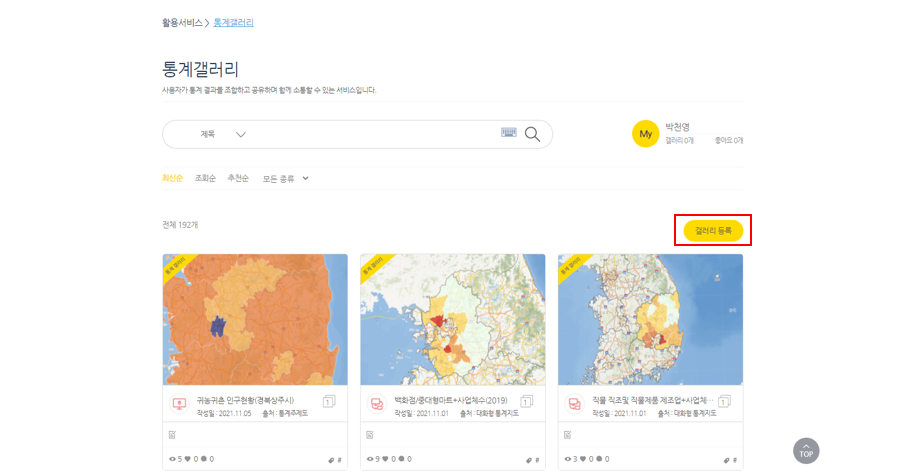Open the 통계갤러리 breadcrumb link
Screen dimensions: 907x476
[x=234, y=23]
